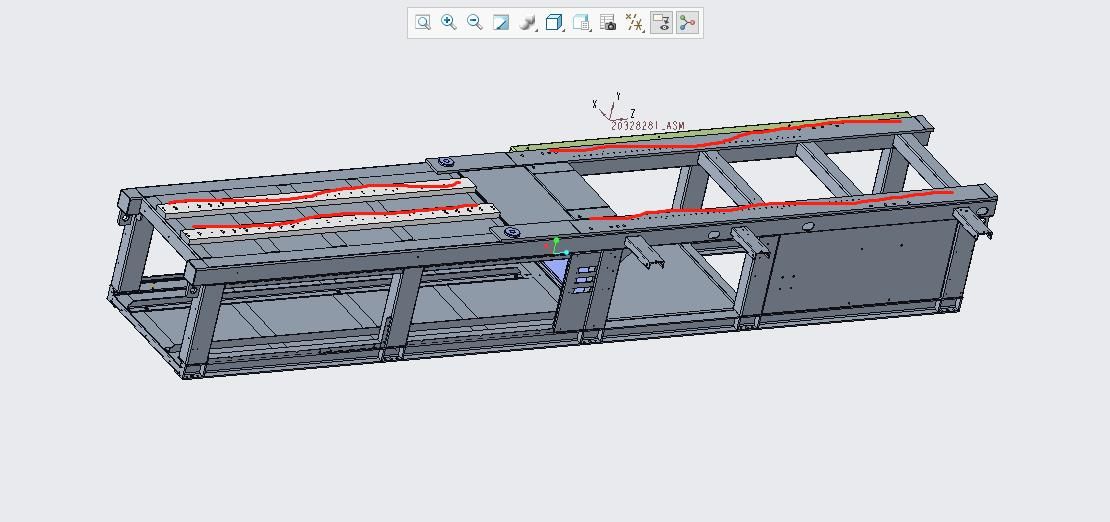Click the control panel buttons on frame
Screen dimensions: 1110x522
[584, 280]
